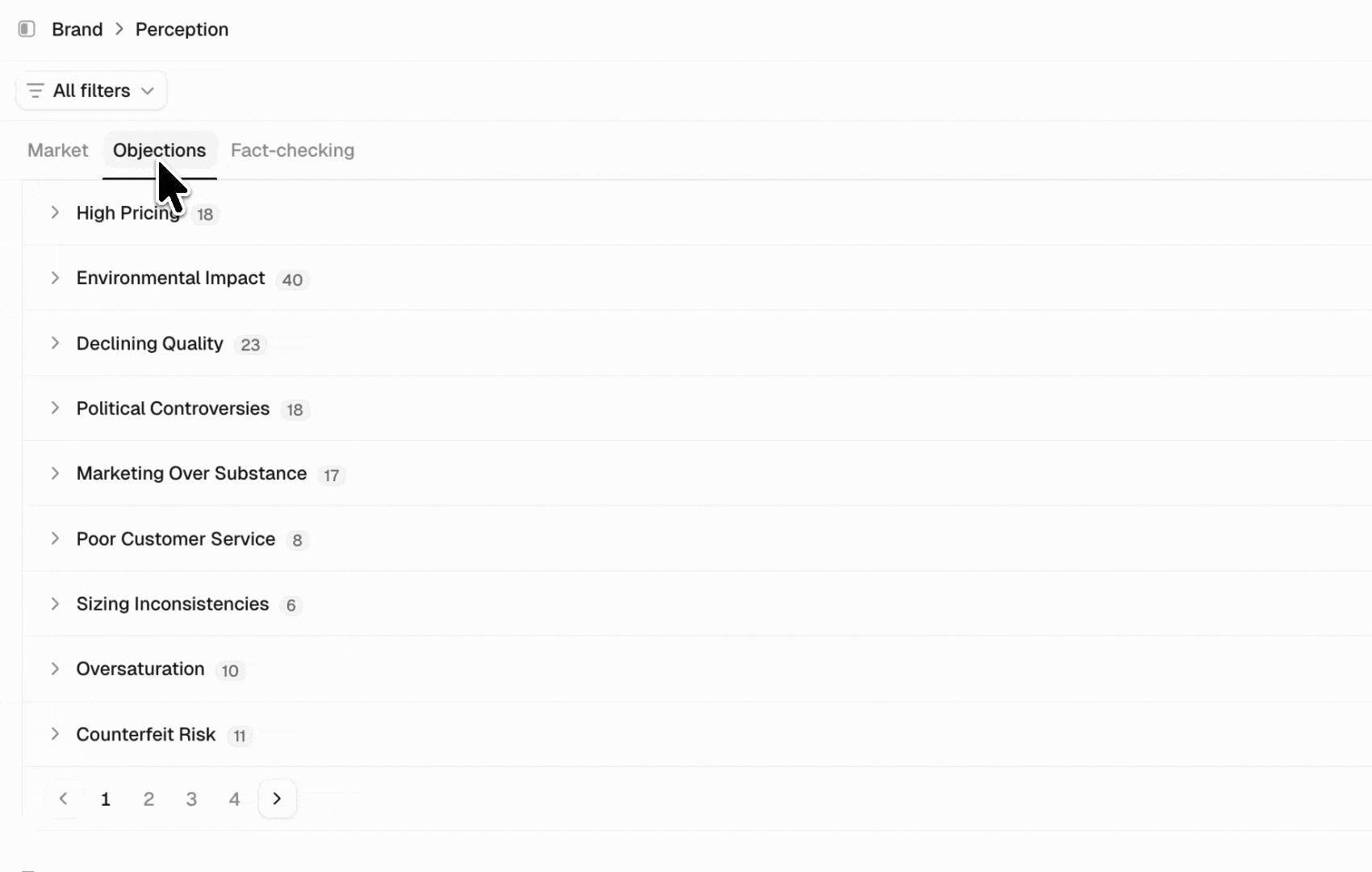Screen dimensions: 1372x872
Task: Expand the Oversaturation chevron
Action: tap(55, 669)
